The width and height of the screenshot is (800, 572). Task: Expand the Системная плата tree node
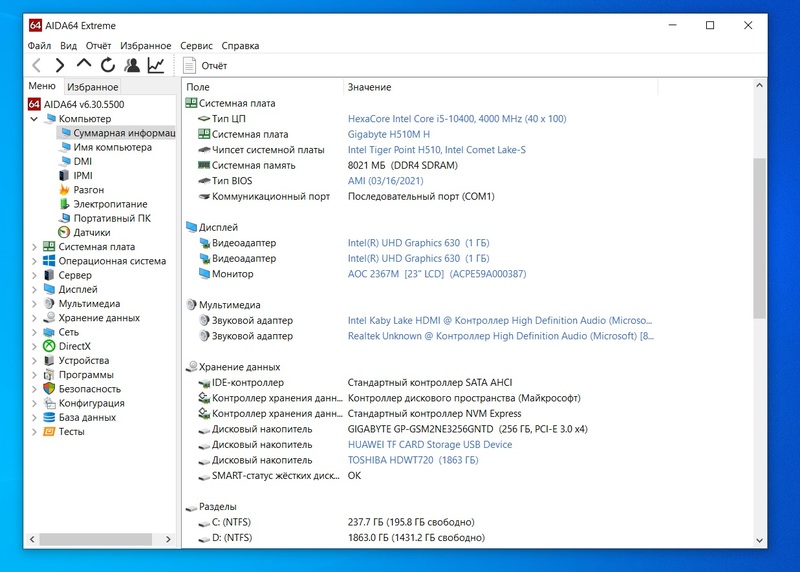click(34, 246)
